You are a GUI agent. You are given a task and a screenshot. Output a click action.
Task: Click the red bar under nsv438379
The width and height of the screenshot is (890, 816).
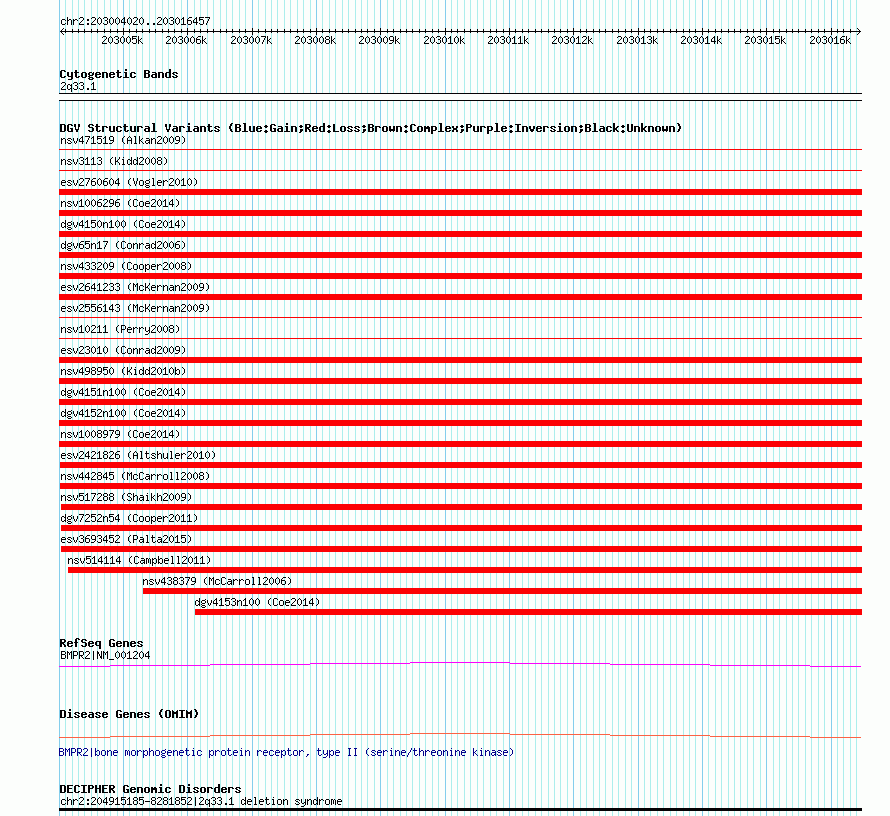502,591
